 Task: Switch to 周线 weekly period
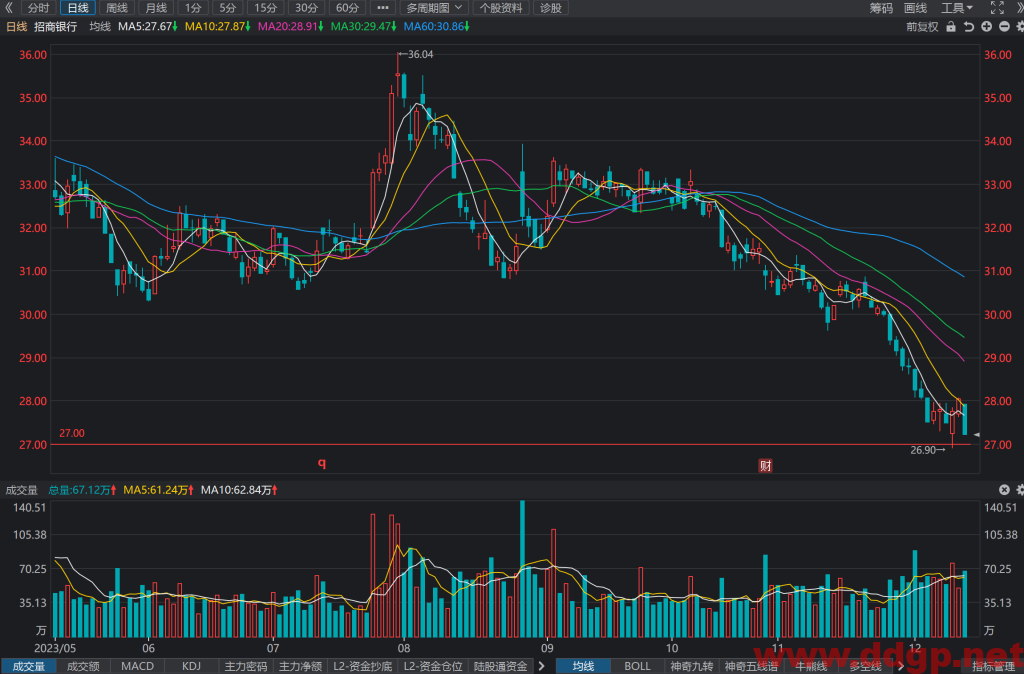click(117, 8)
